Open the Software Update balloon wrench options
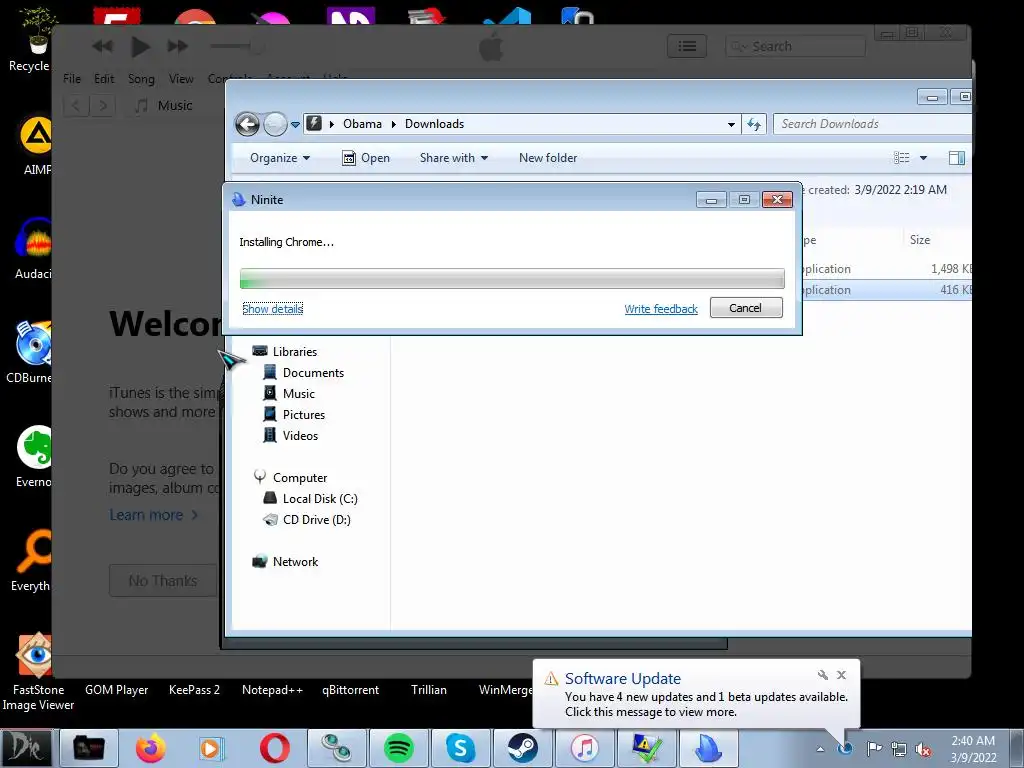 (822, 675)
